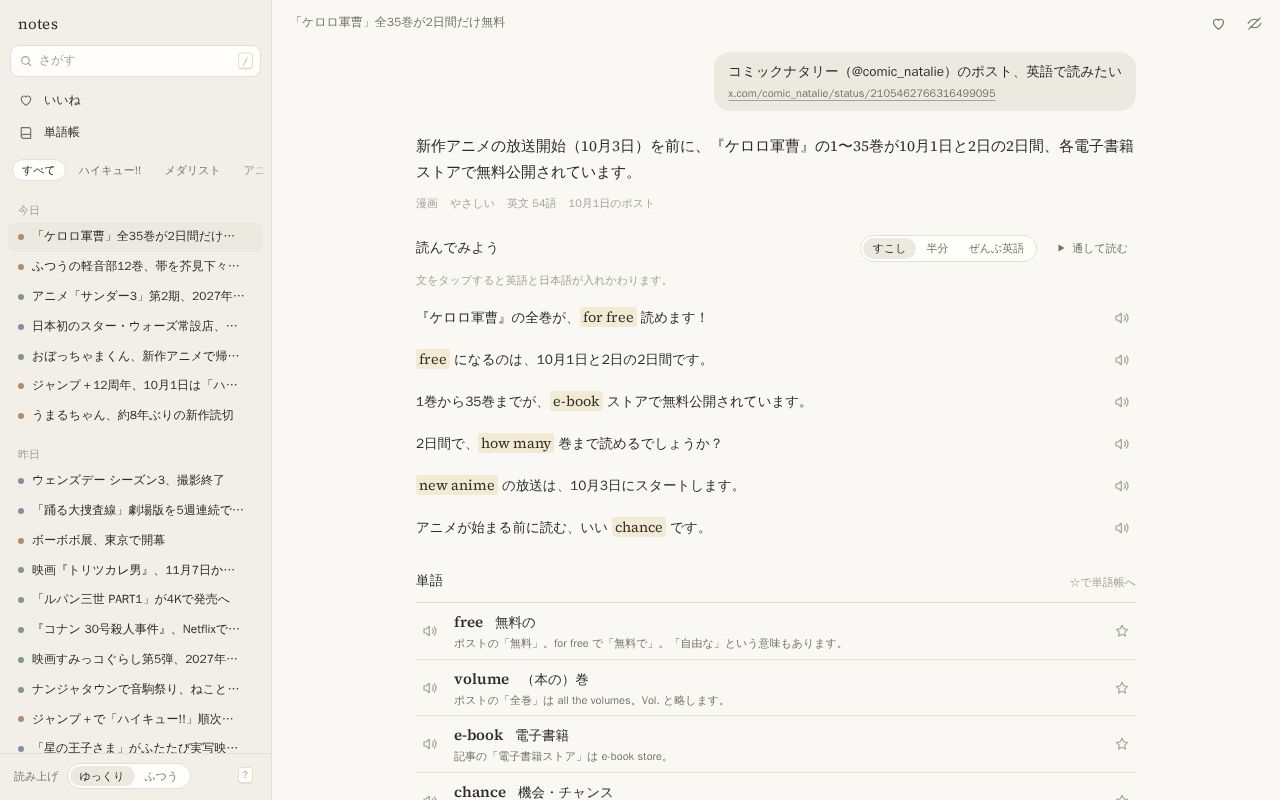Viewport: 1280px width, 800px height.
Task: Set English amount to 半分
Action: (937, 248)
